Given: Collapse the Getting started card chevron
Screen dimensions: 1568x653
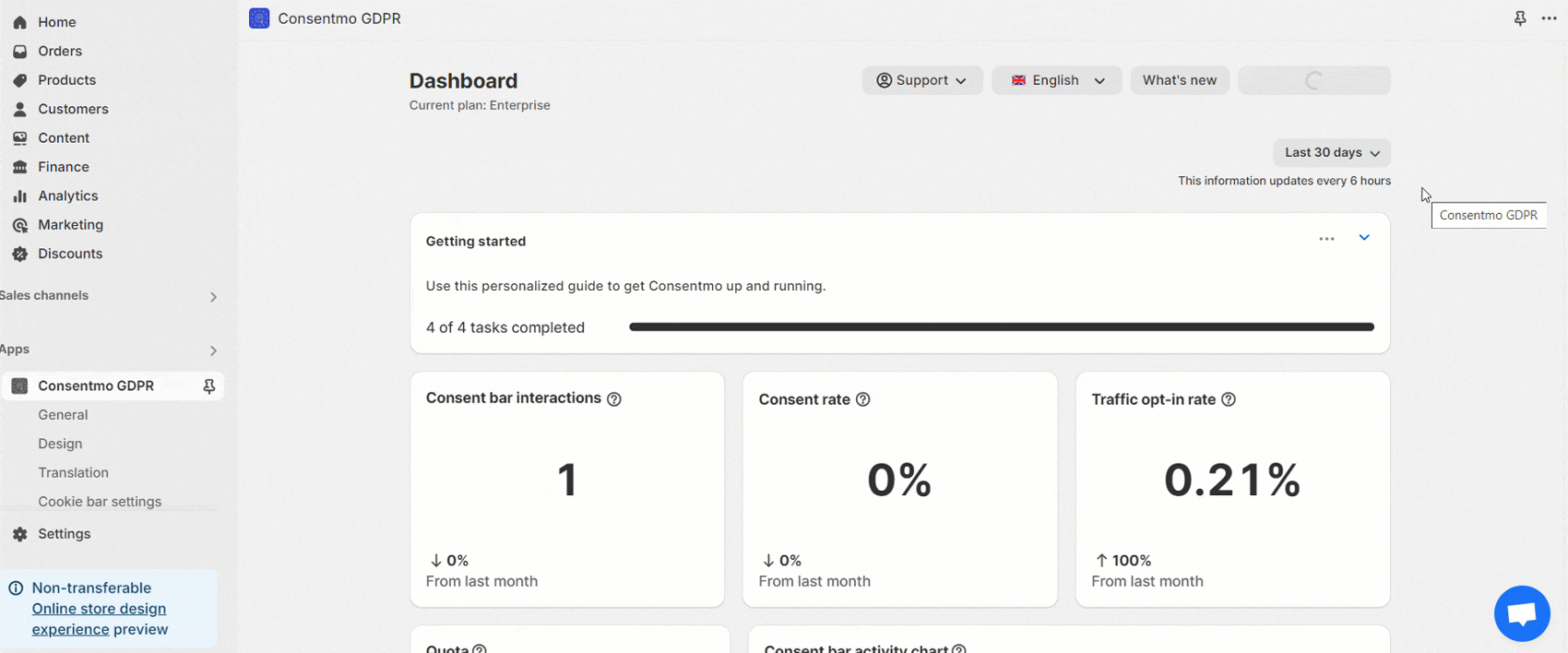Looking at the screenshot, I should click(1364, 238).
